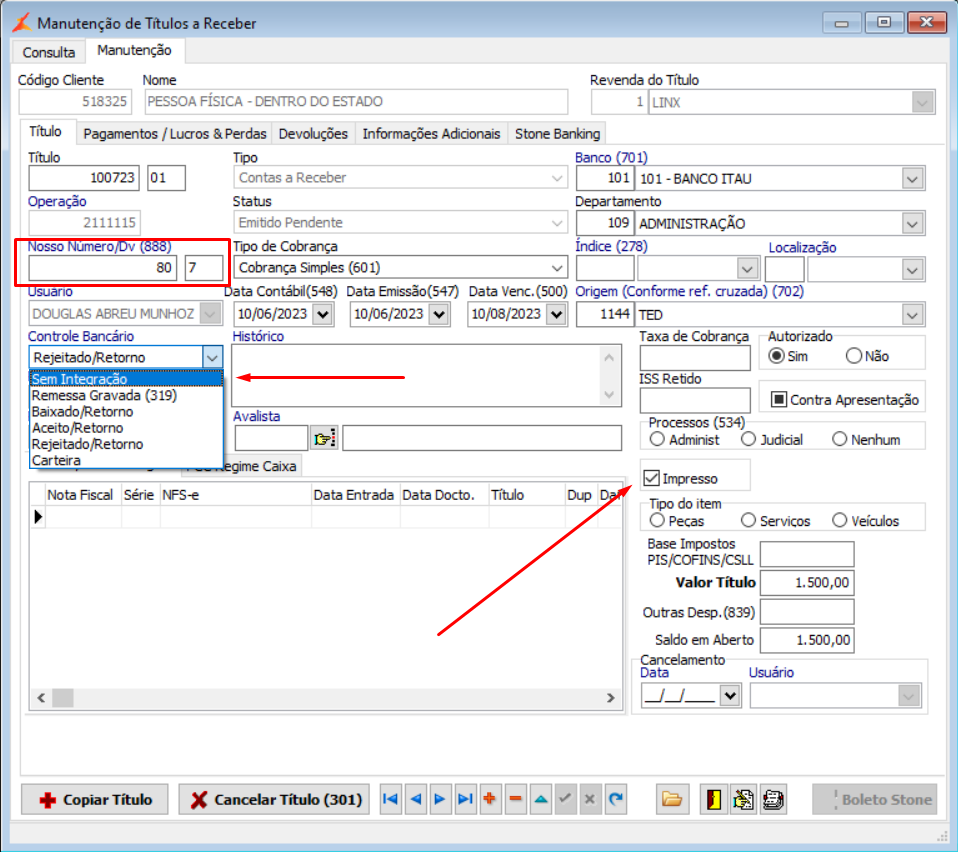Open the Pagamentos / Lucros & Perdas tab
The width and height of the screenshot is (958, 852).
(x=175, y=133)
